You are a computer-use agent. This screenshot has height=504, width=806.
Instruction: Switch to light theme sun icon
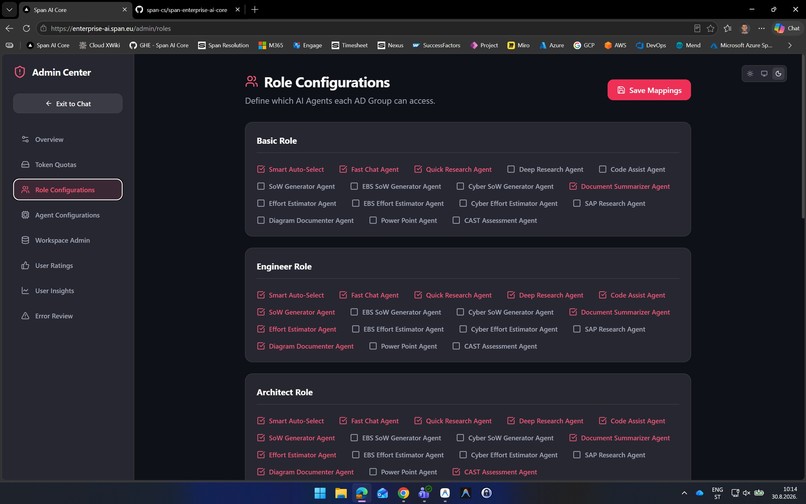tap(750, 74)
